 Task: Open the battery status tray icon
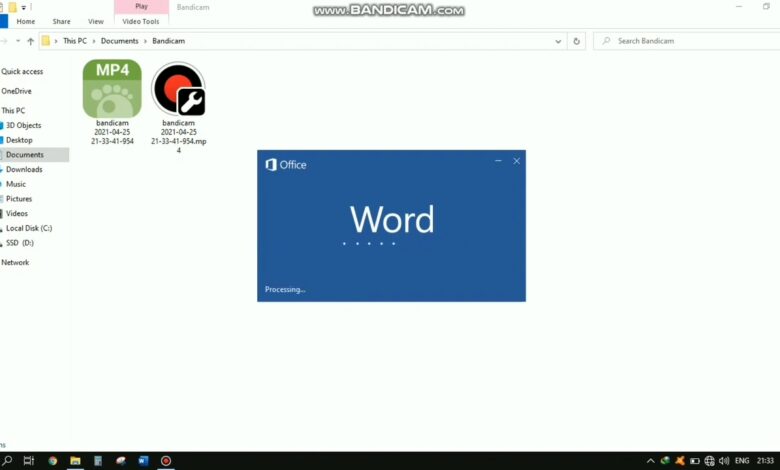click(695, 461)
